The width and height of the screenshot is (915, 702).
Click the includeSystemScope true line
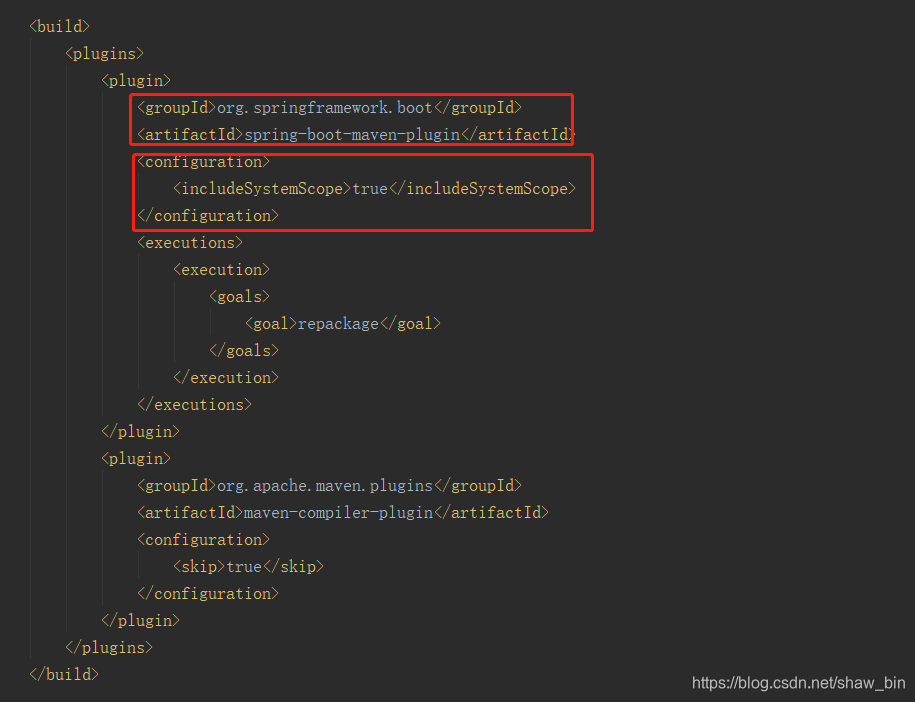375,189
